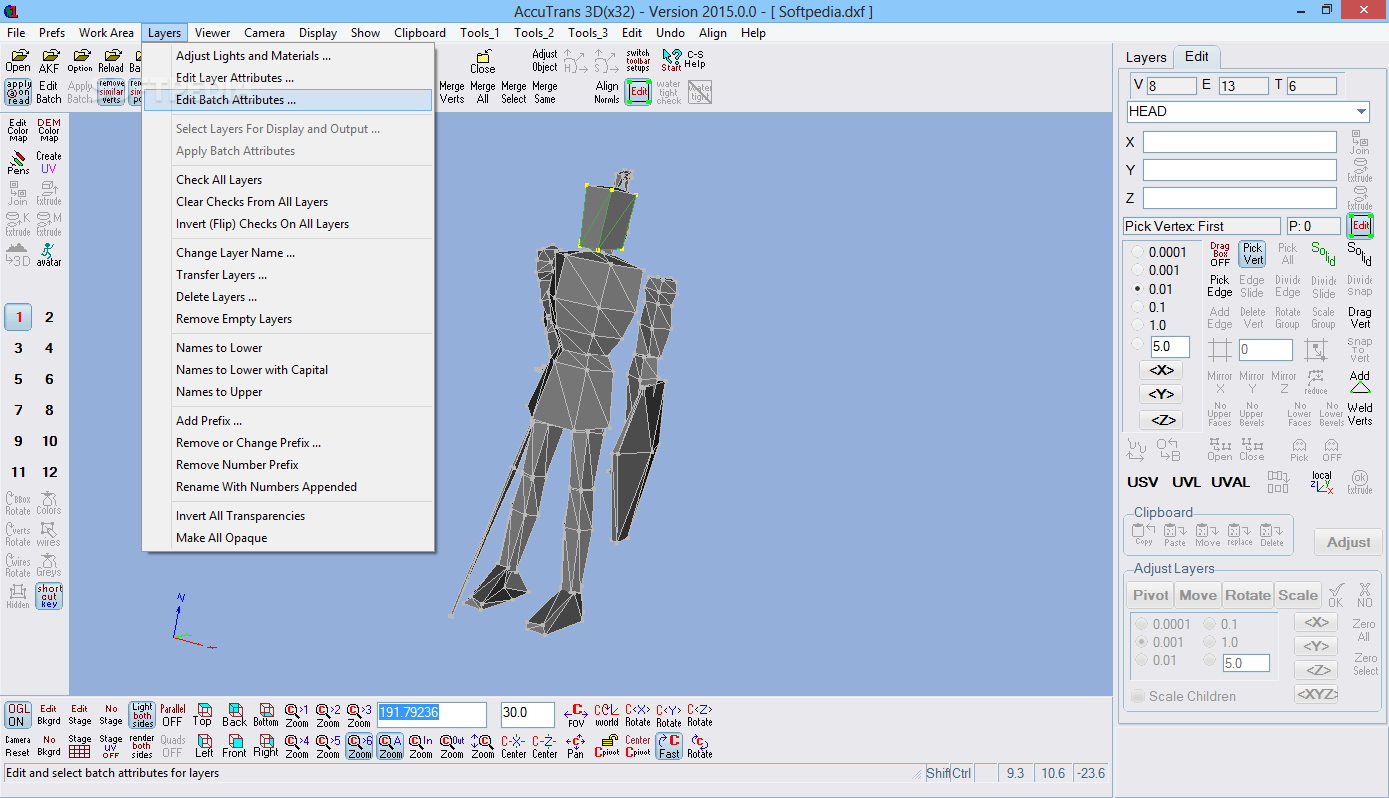The height and width of the screenshot is (798, 1389).
Task: Open the File menu
Action: (16, 33)
